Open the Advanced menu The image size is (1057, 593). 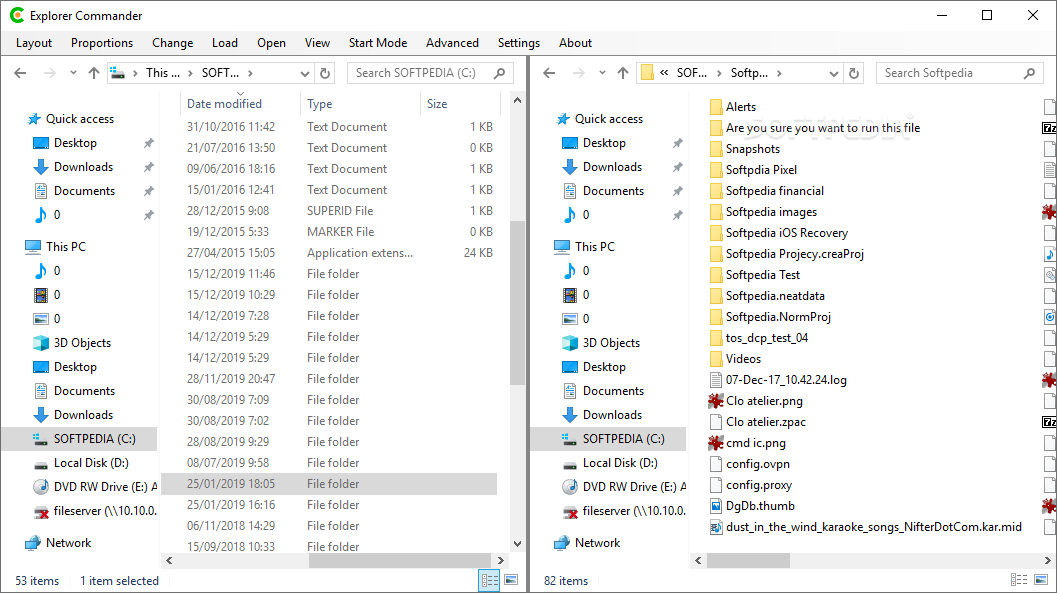coord(452,42)
